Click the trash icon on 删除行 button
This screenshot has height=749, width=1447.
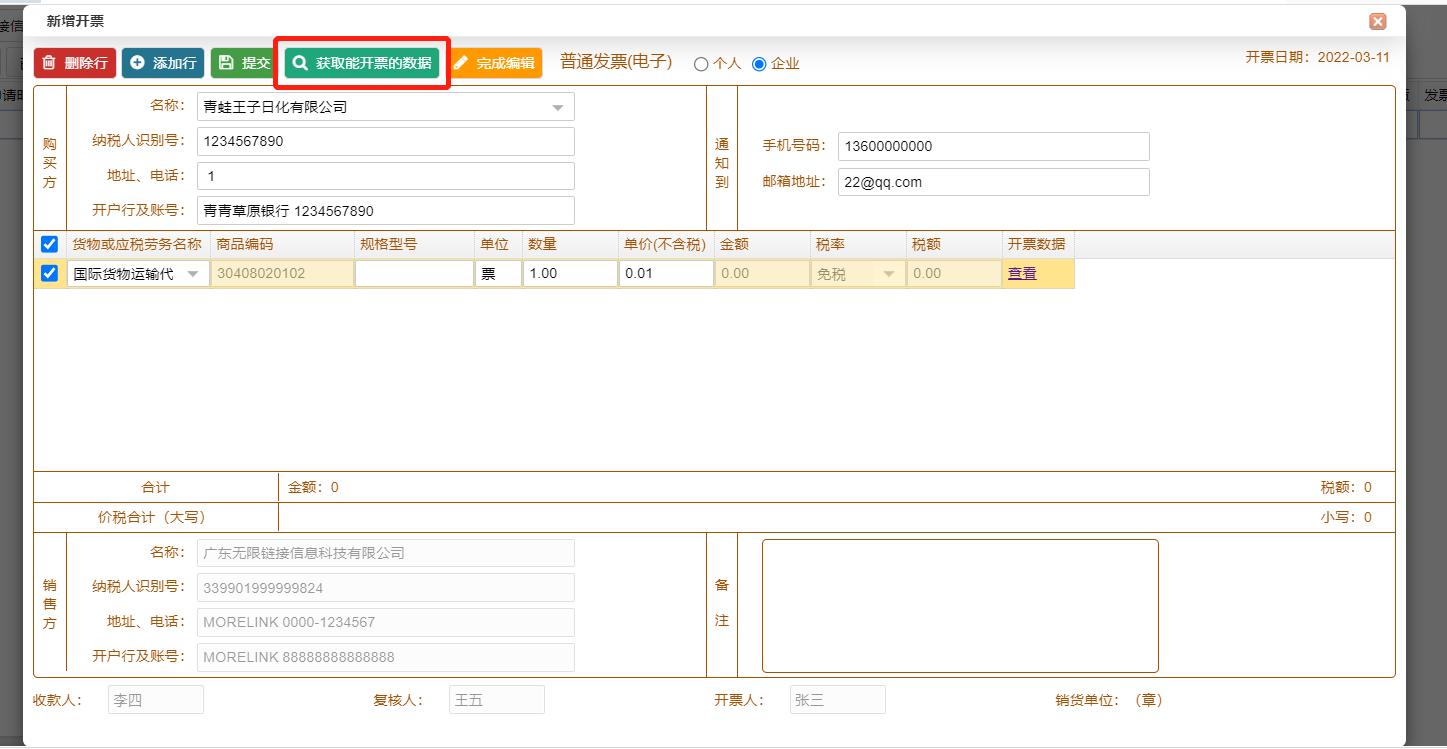[49, 63]
